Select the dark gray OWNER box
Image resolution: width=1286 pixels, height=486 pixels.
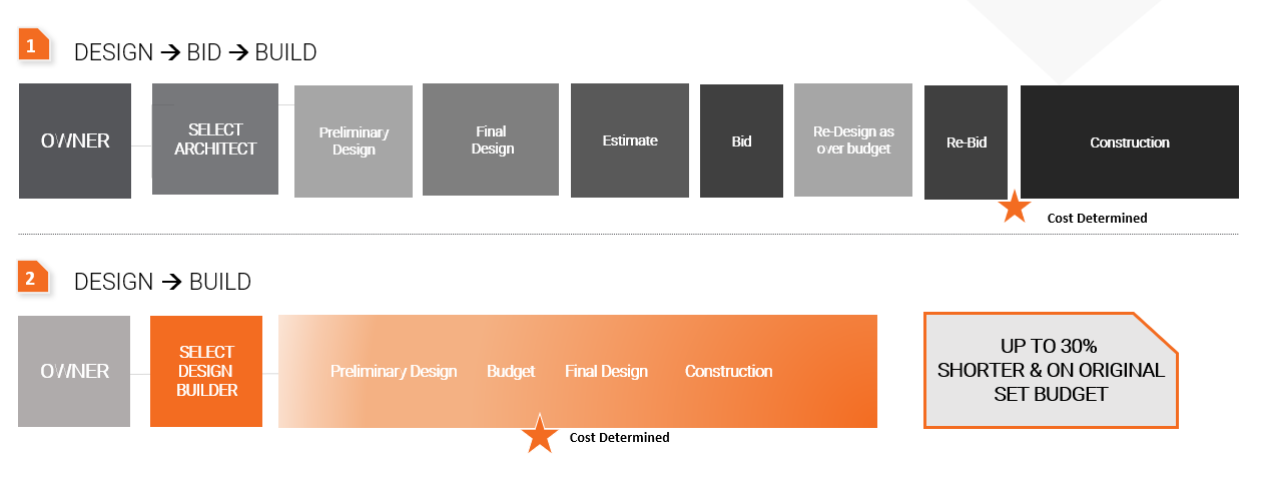tap(75, 141)
